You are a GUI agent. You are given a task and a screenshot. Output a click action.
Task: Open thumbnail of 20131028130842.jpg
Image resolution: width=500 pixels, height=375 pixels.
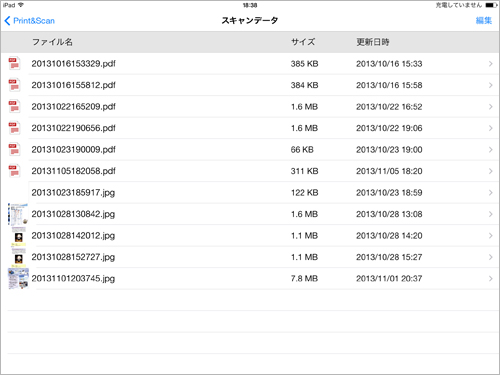pyautogui.click(x=18, y=214)
